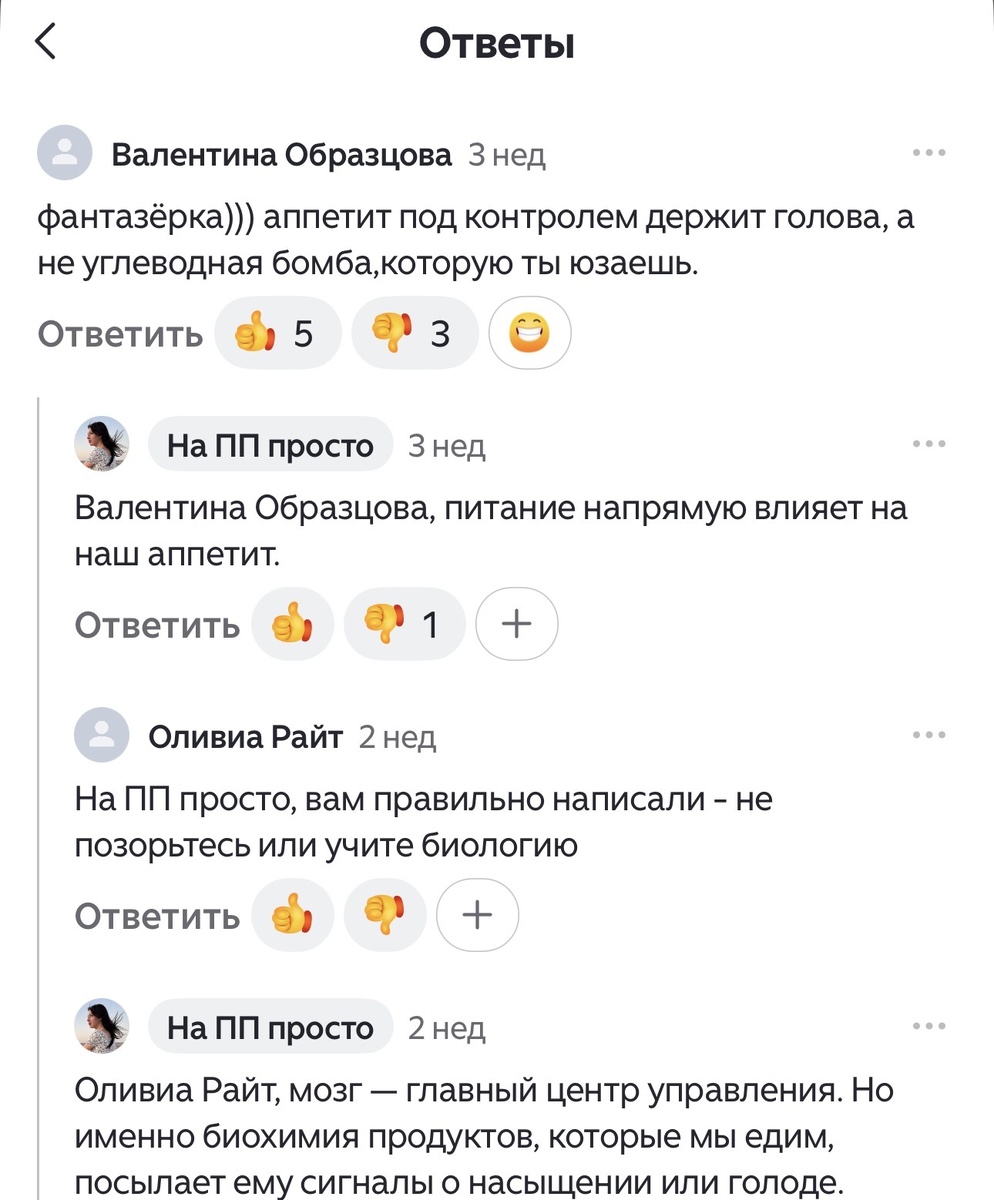Viewport: 994px width, 1200px height.
Task: Like Оливиа Райт's comment
Action: pyautogui.click(x=291, y=914)
